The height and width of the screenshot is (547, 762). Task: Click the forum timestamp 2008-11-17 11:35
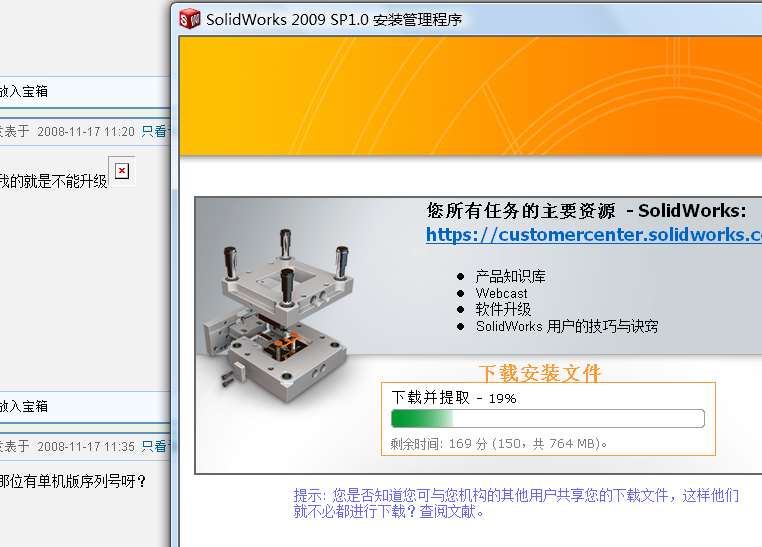point(86,446)
